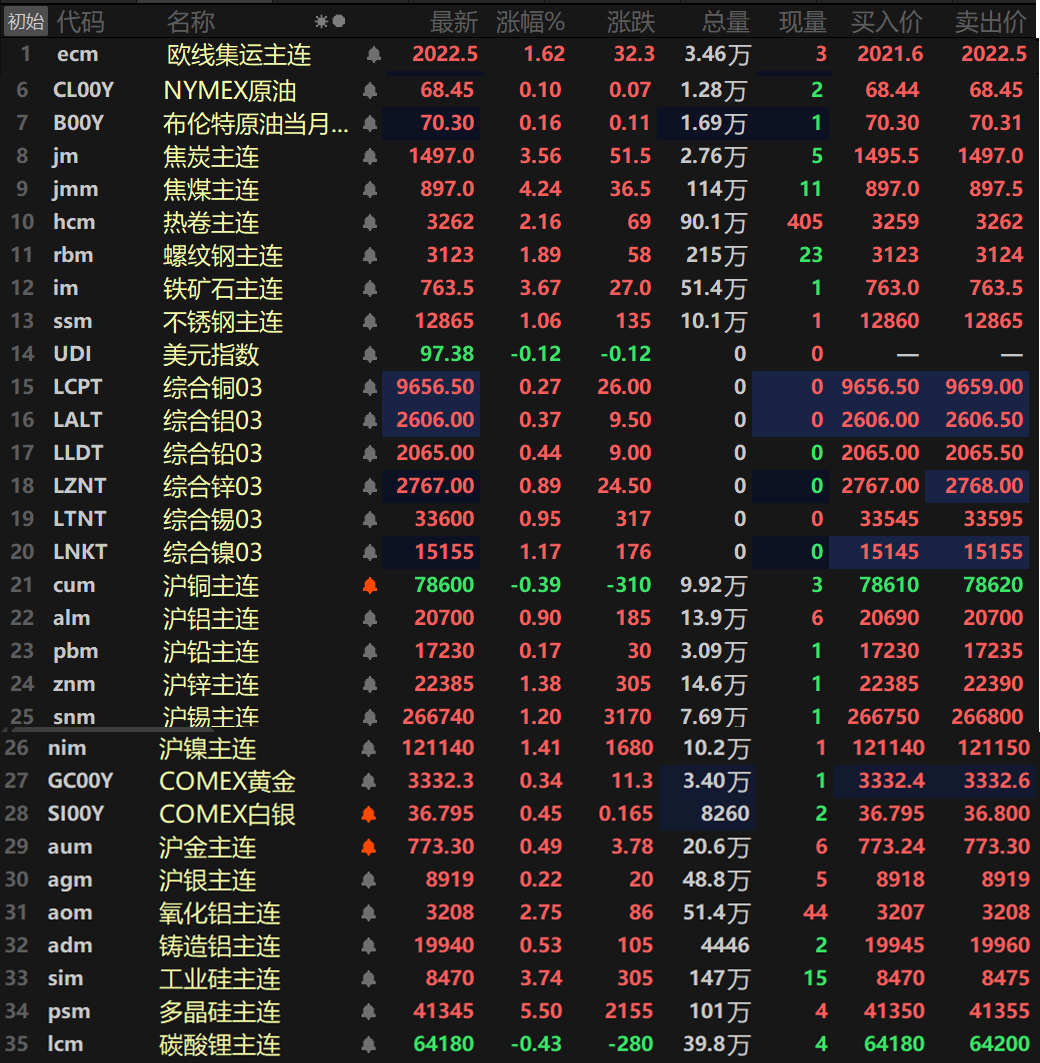Click the code GC00Y

pos(80,781)
